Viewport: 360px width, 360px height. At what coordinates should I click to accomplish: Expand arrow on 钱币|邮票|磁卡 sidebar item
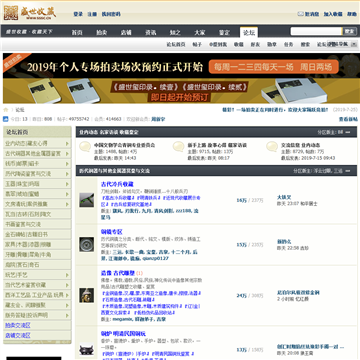pos(67,164)
